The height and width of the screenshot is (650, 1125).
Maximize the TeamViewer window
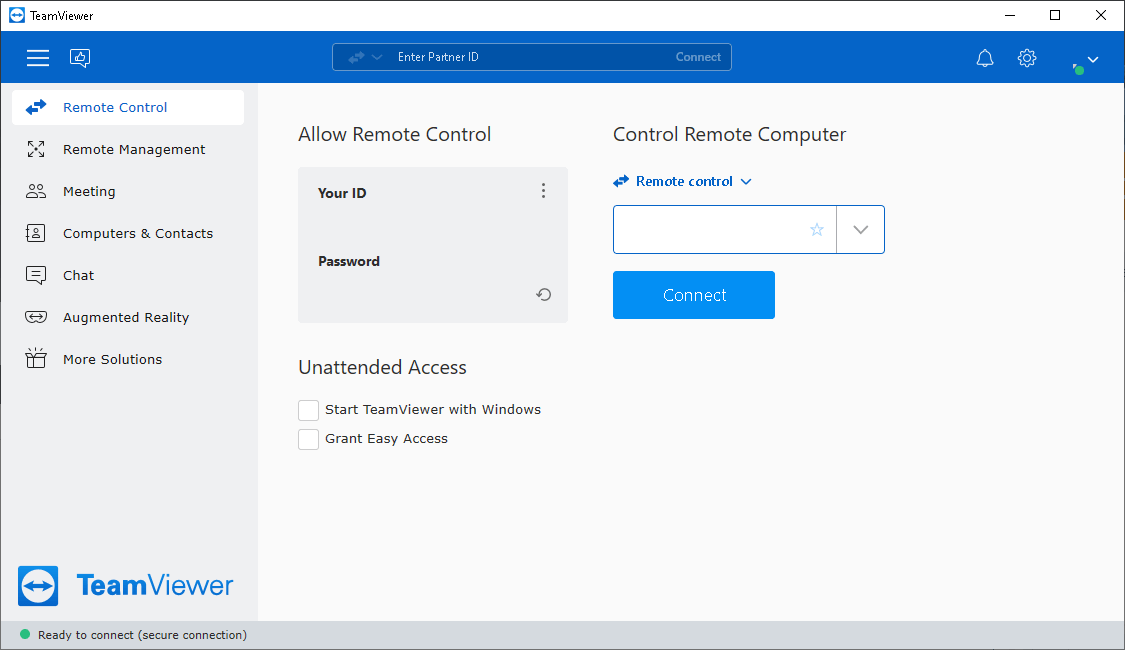coord(1055,15)
